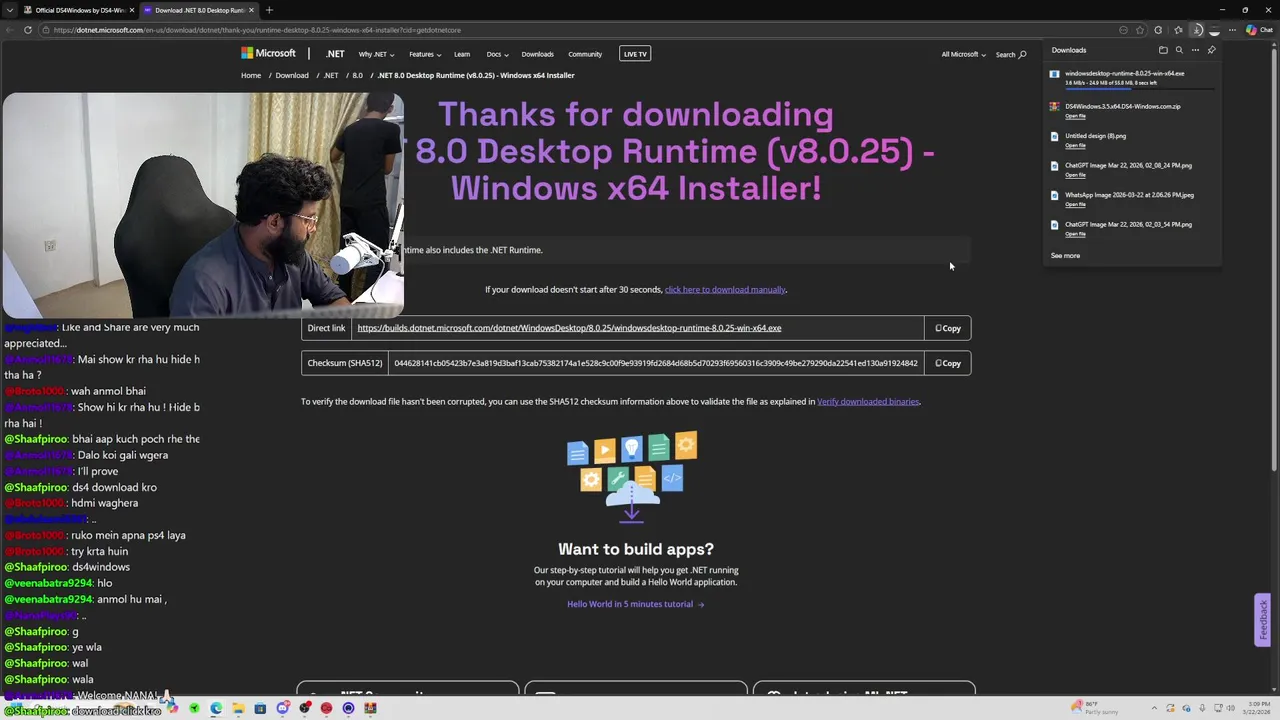Open Discord on the taskbar

click(x=282, y=709)
